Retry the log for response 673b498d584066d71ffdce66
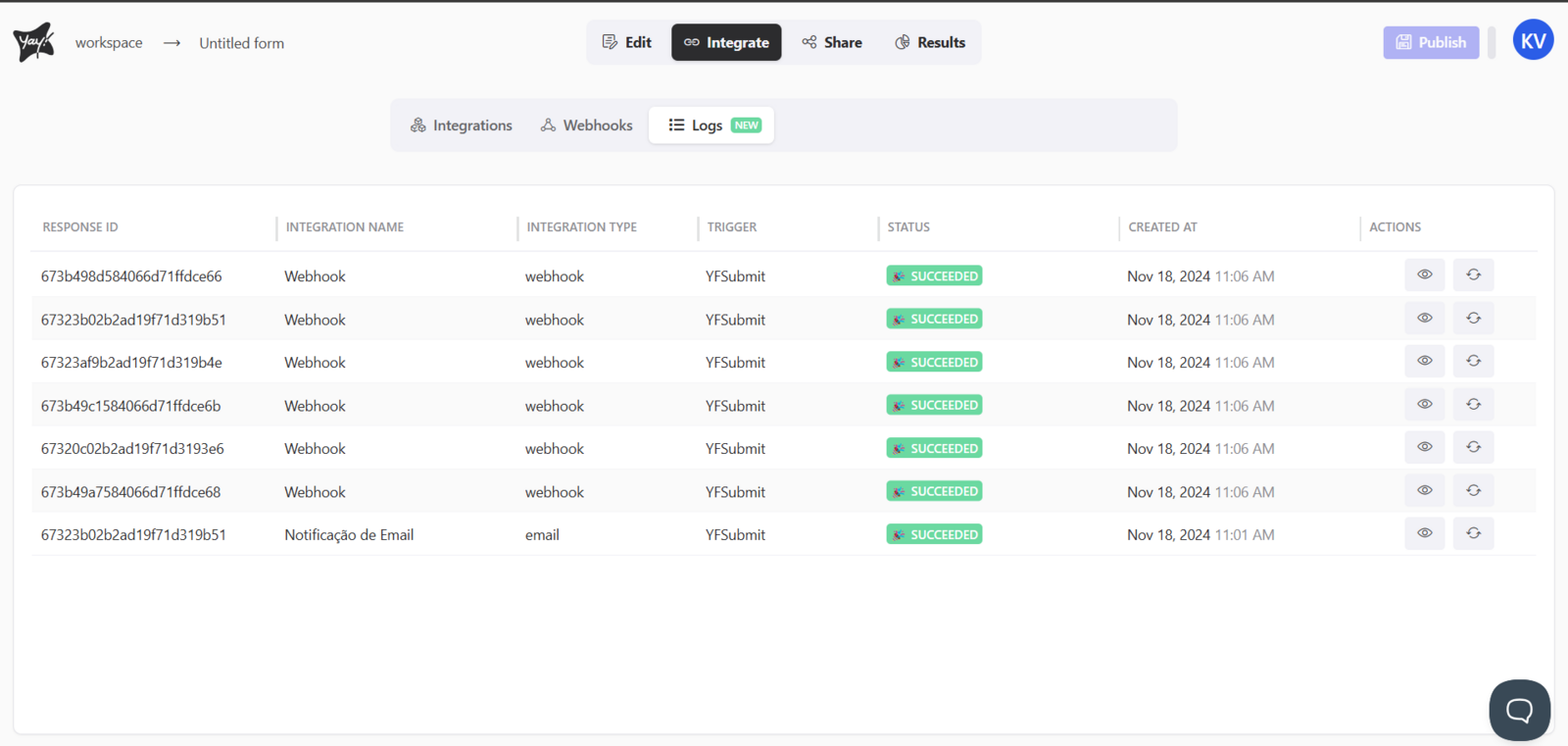Viewport: 1568px width, 746px height. (1473, 275)
